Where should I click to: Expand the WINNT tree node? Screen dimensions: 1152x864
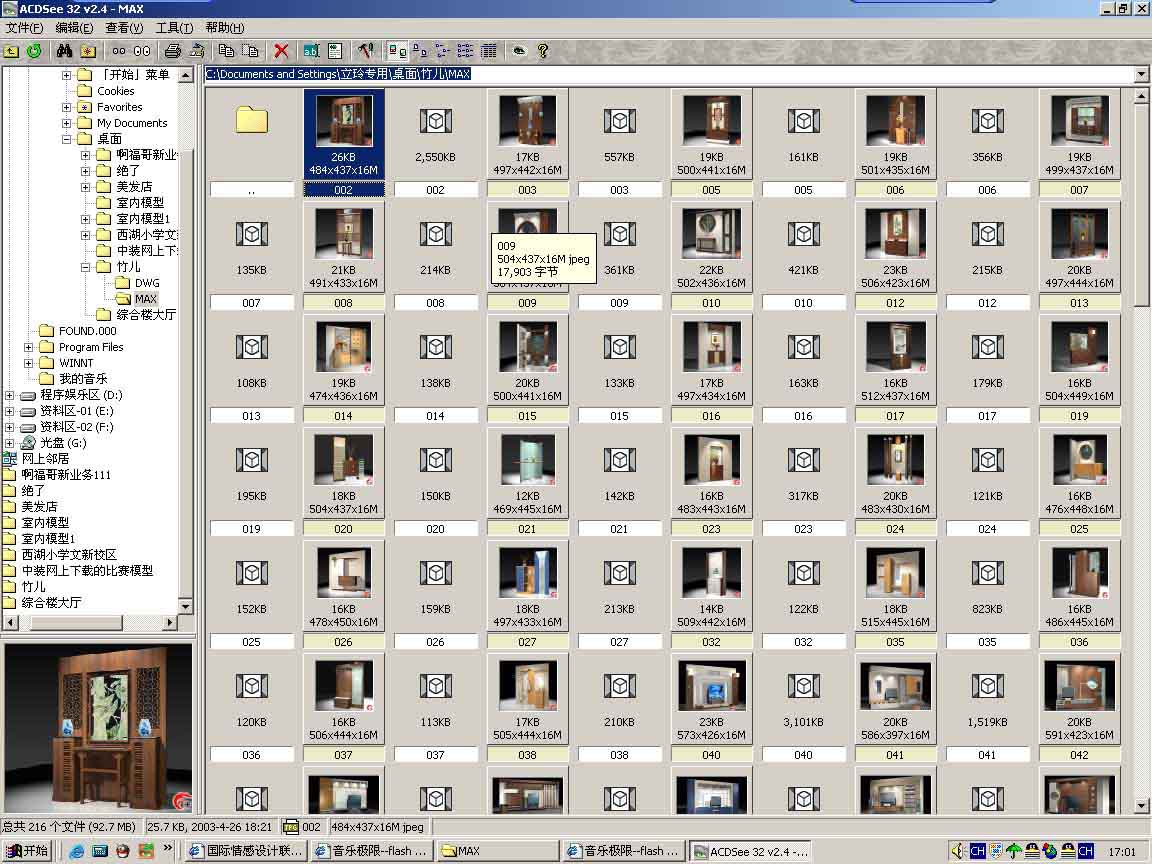point(28,363)
